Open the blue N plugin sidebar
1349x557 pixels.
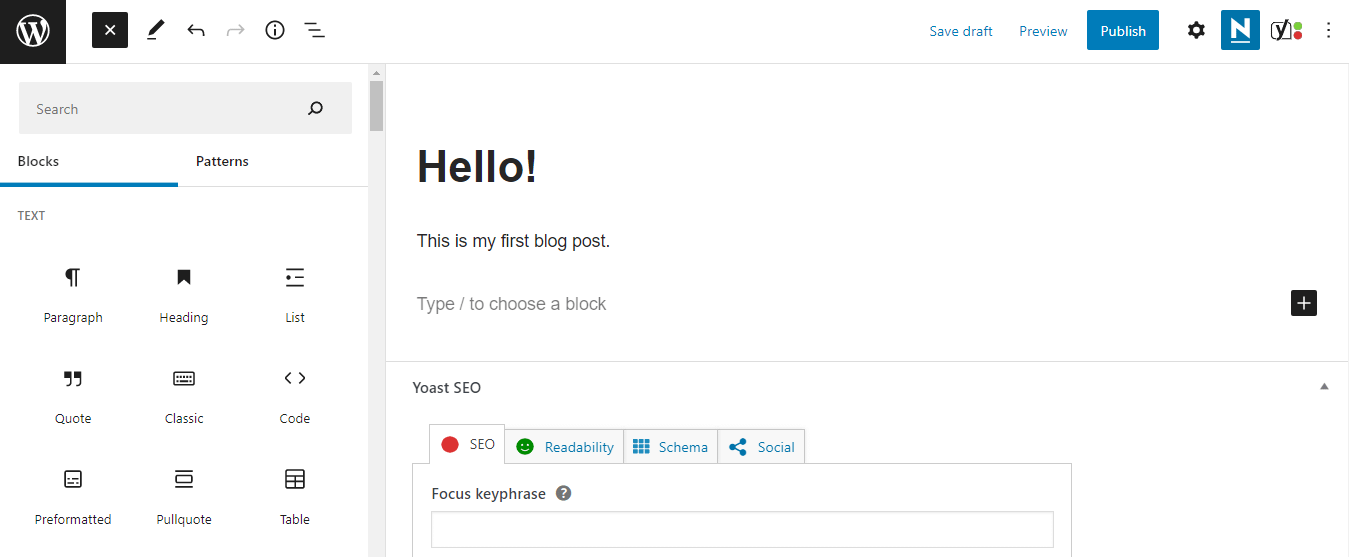point(1240,30)
